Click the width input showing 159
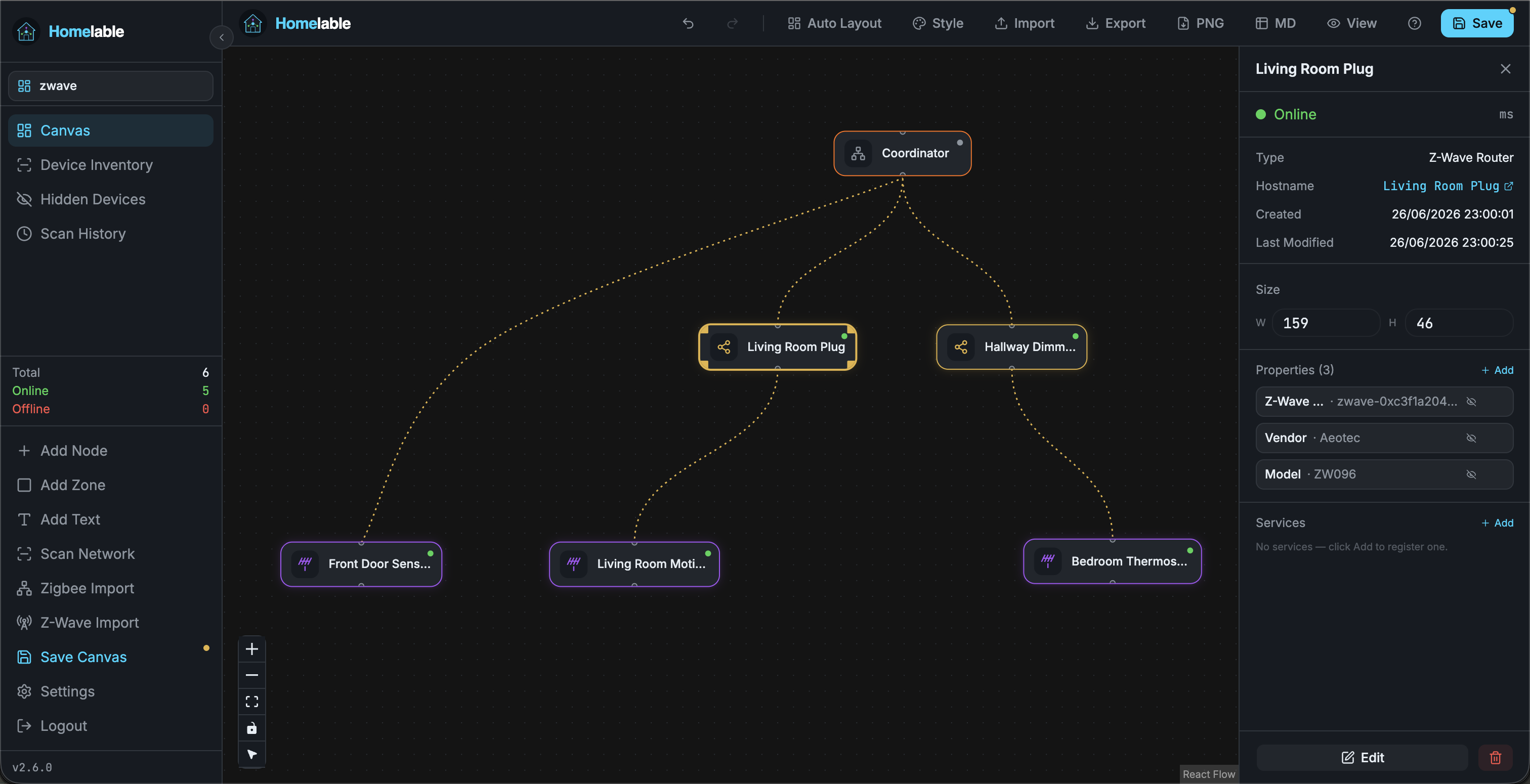 click(x=1326, y=323)
